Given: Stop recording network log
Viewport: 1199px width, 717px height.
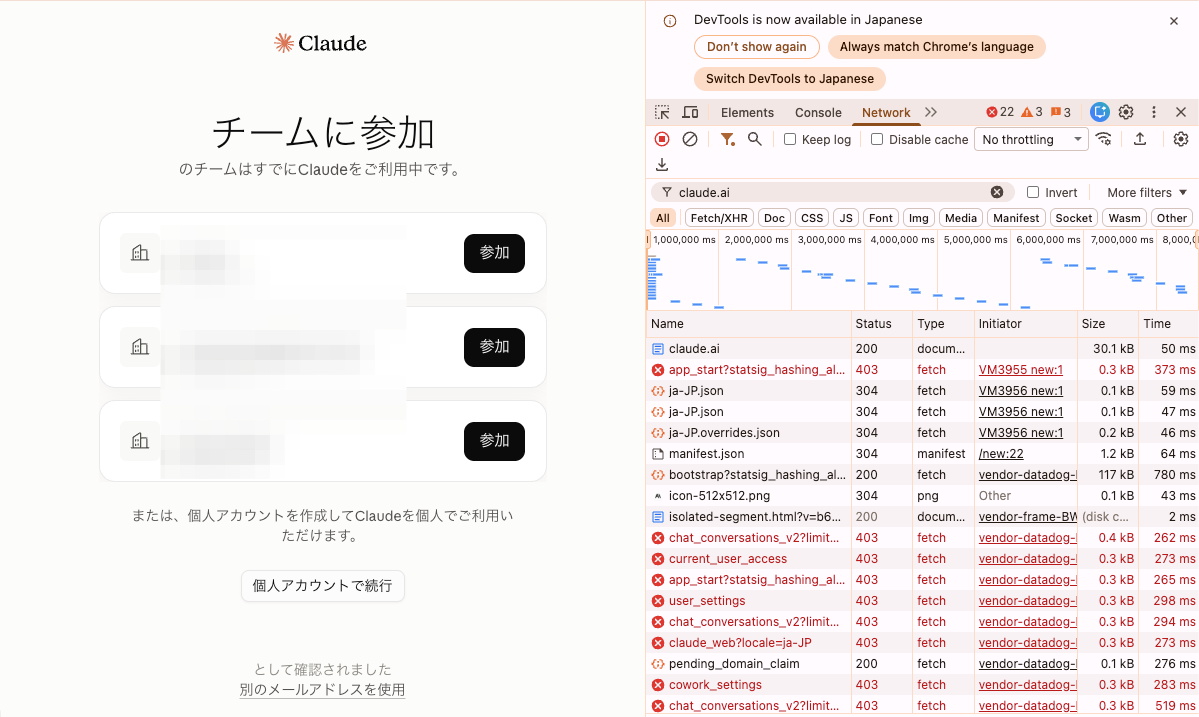Looking at the screenshot, I should pos(662,139).
